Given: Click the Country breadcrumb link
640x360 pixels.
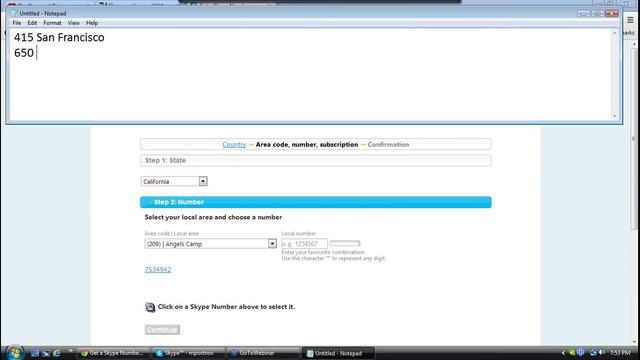Looking at the screenshot, I should [x=234, y=144].
